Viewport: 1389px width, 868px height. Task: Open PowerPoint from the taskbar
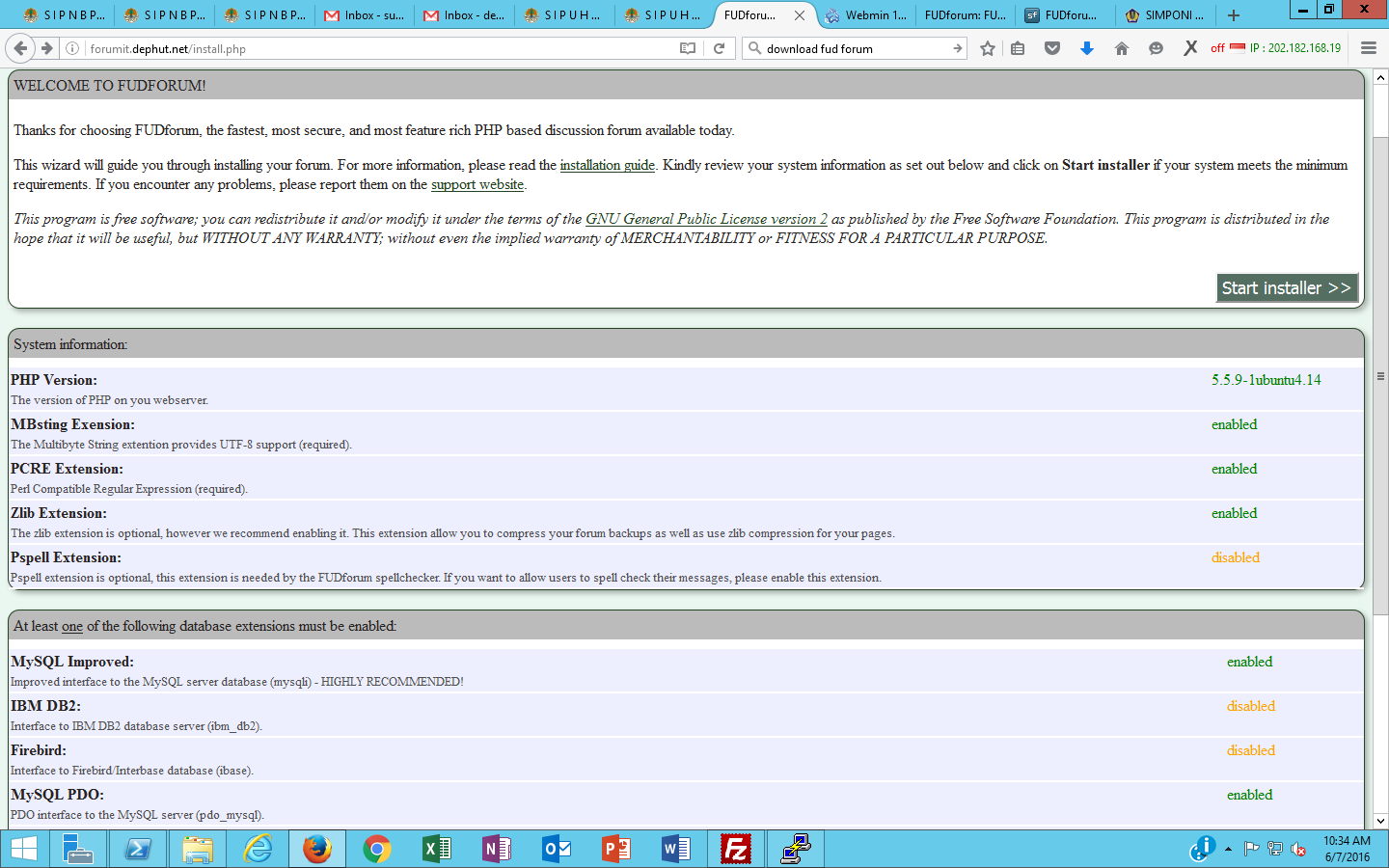click(616, 850)
